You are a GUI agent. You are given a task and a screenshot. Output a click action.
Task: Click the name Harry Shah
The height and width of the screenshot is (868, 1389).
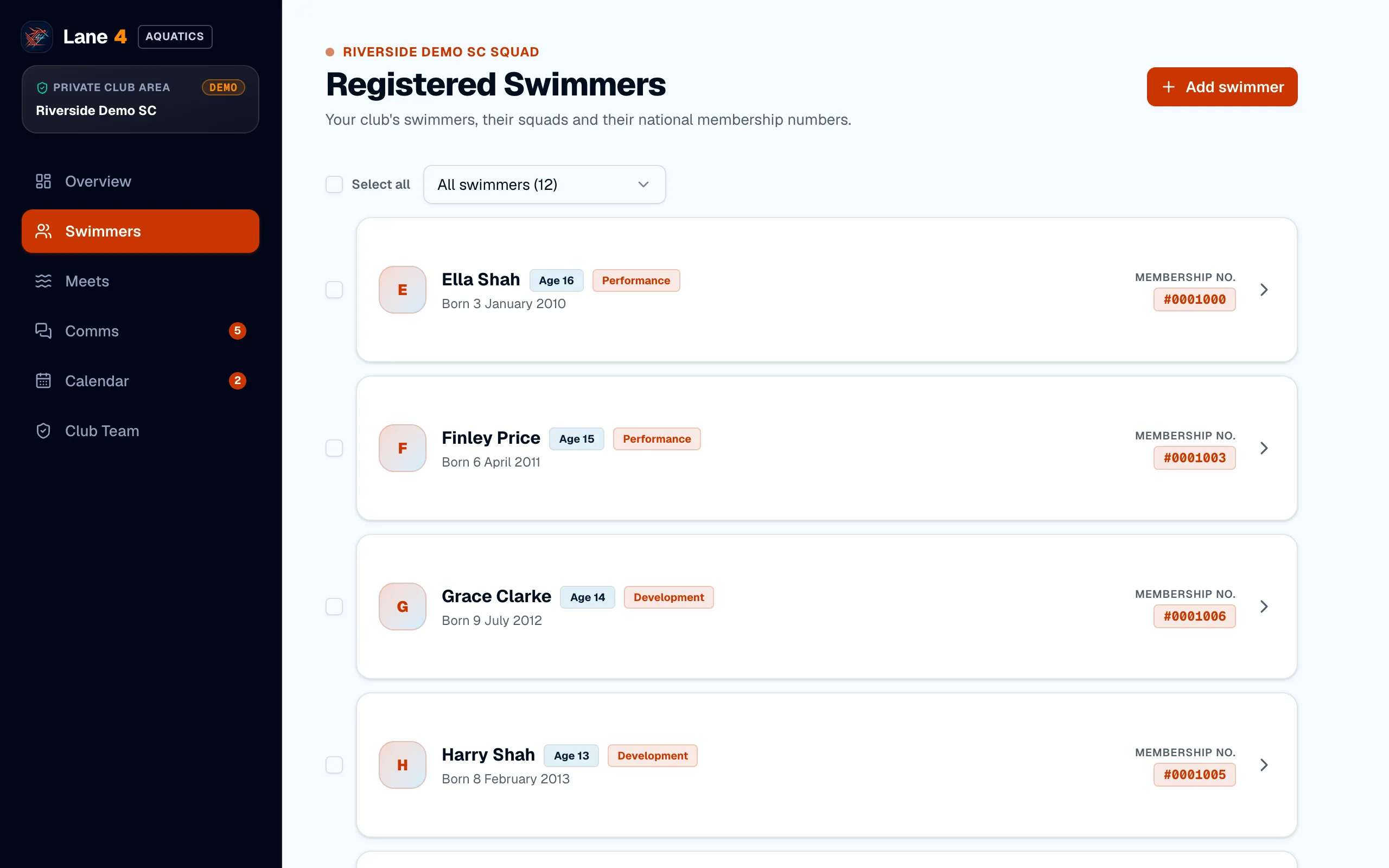pos(488,755)
